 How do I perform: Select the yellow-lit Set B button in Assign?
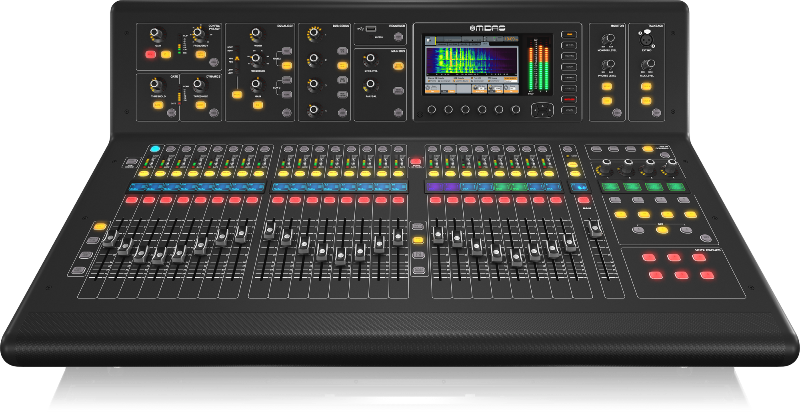662,230
